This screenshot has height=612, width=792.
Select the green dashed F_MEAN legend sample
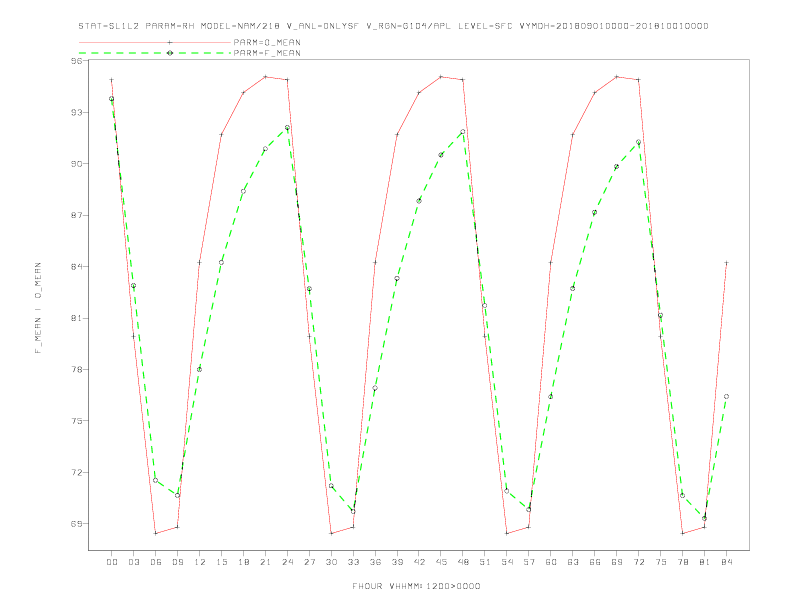pos(155,53)
